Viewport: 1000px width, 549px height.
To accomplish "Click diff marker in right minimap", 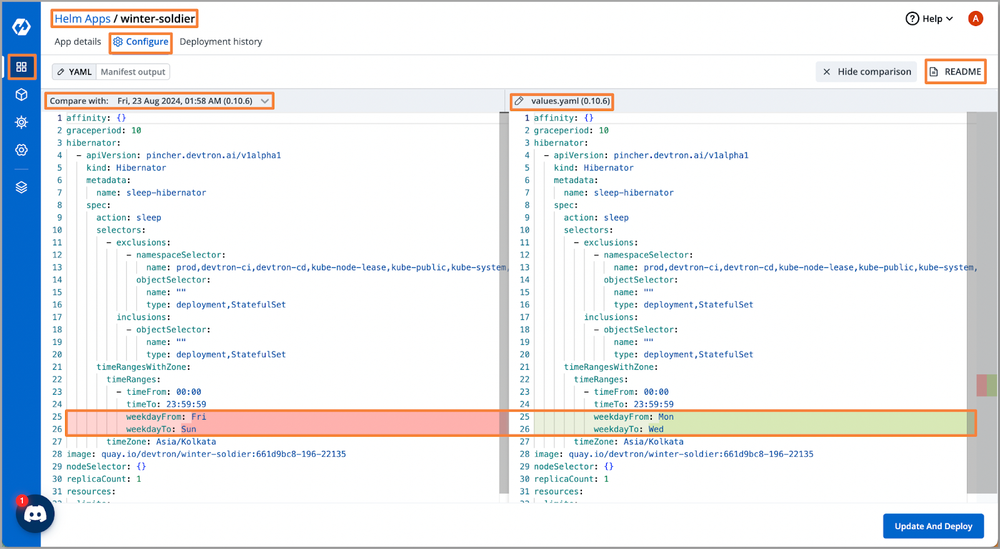I will click(986, 385).
